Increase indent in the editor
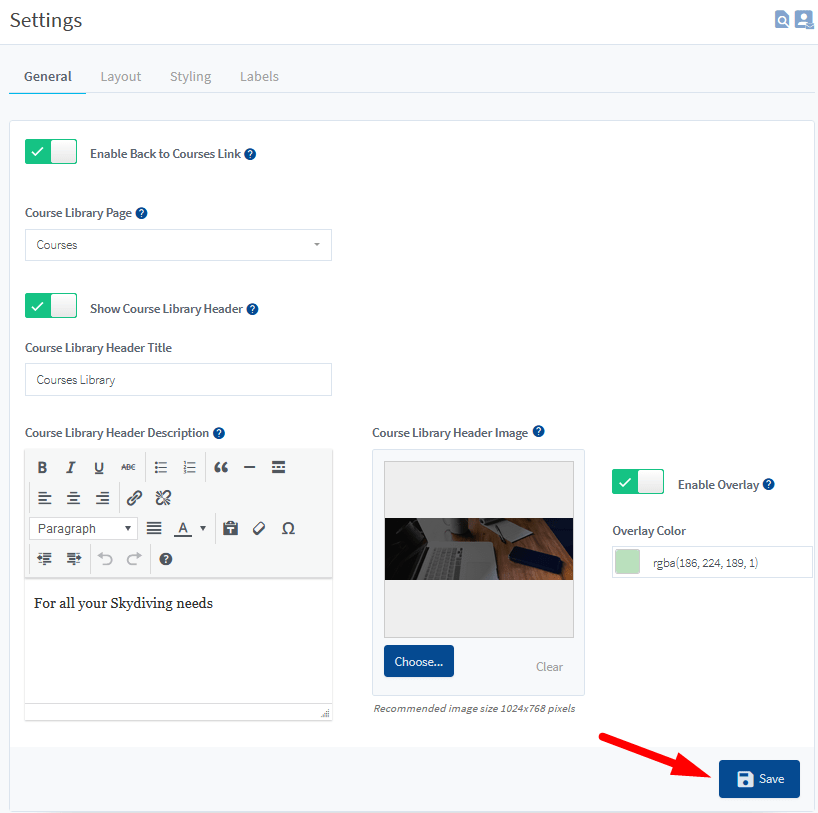The height and width of the screenshot is (813, 818). coord(74,559)
